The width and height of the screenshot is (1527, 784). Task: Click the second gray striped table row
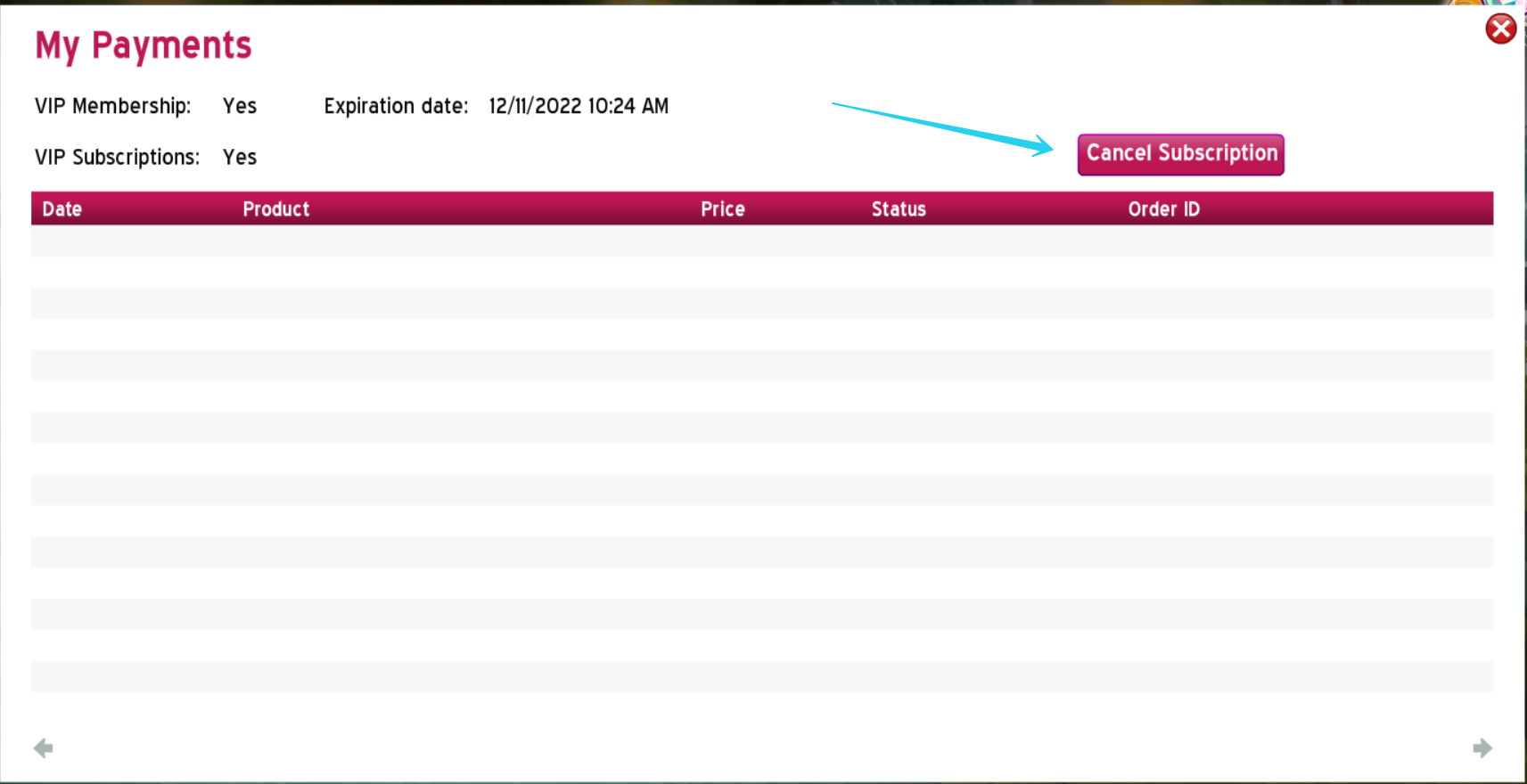point(761,304)
